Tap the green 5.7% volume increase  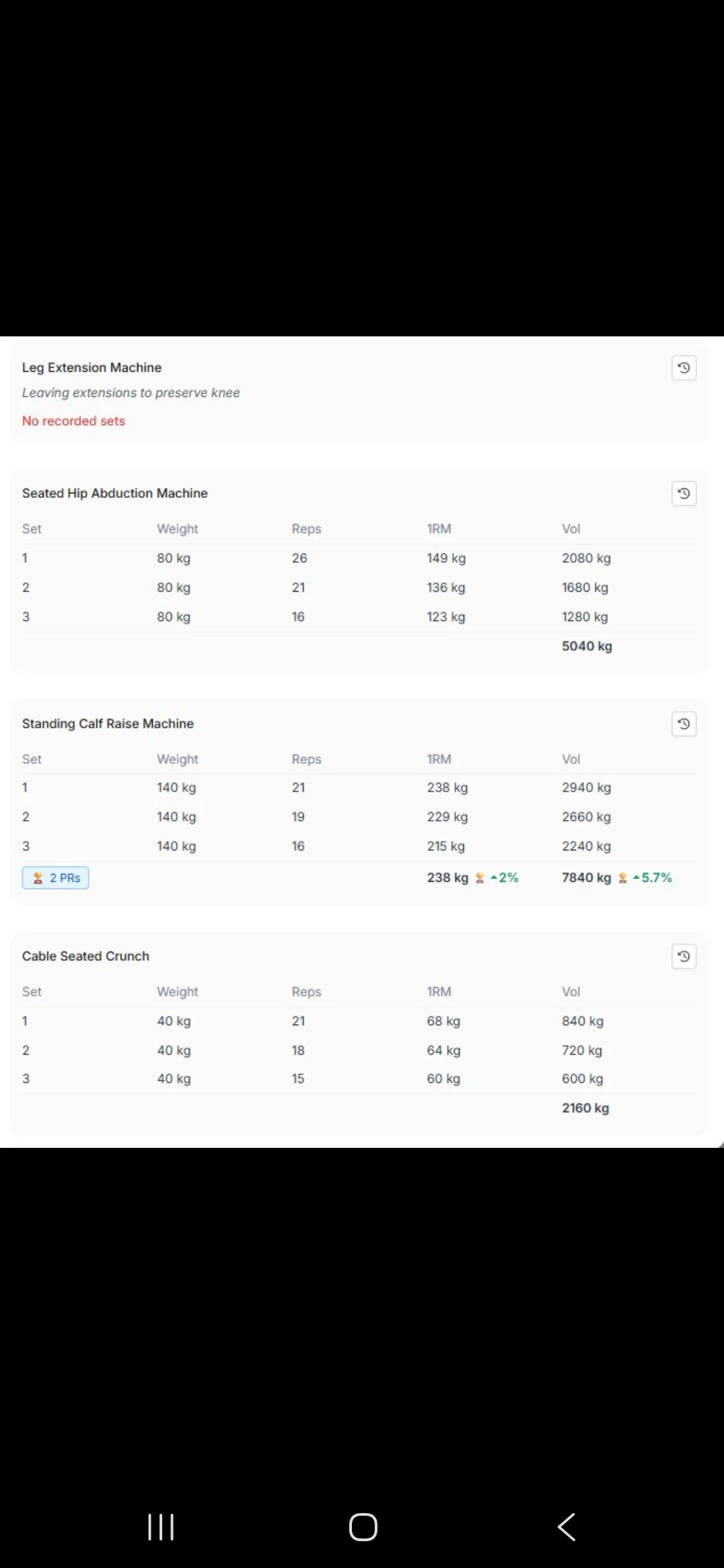[652, 878]
